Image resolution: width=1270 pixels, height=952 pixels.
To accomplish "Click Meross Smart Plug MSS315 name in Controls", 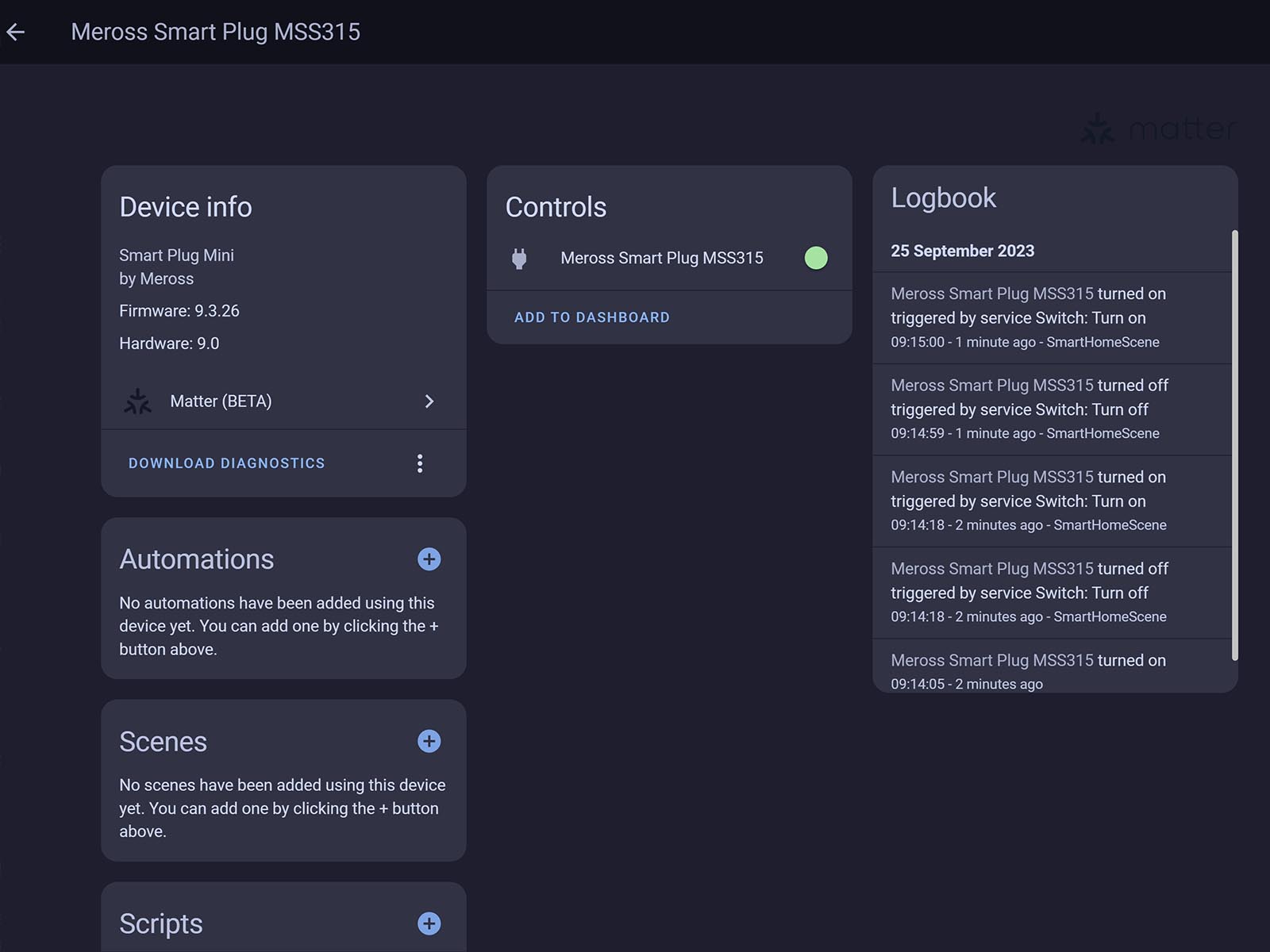I will [661, 258].
